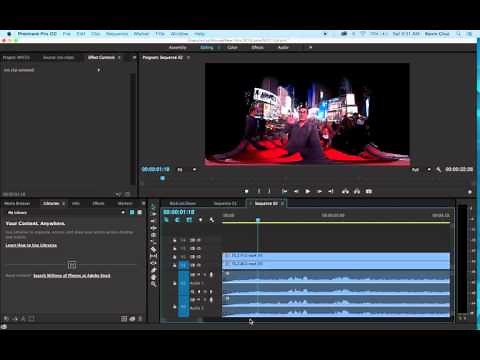Viewport: 480px width, 360px height.
Task: Open the Full playback resolution dropdown
Action: tap(421, 170)
